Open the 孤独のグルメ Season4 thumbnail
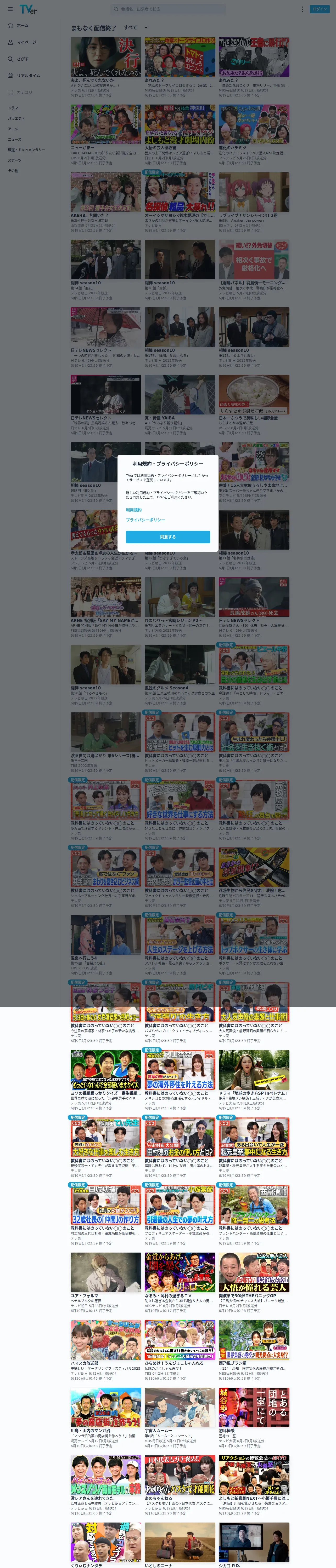This screenshot has height=1568, width=336. click(179, 665)
